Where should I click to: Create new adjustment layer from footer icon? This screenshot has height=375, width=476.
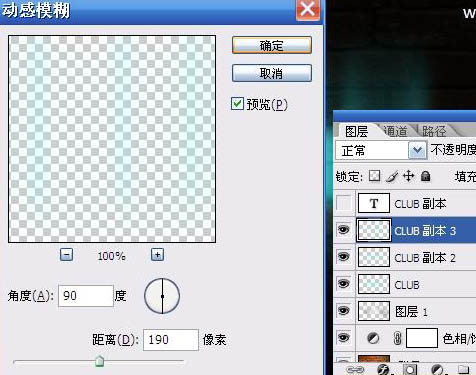coord(437,369)
